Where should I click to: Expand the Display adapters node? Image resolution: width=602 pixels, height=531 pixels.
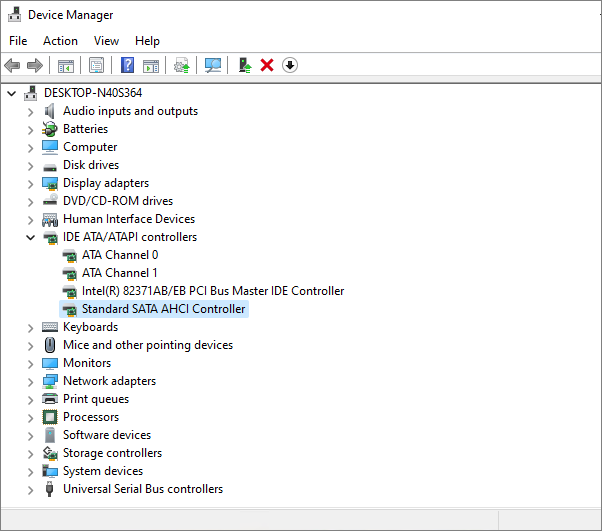[30, 183]
